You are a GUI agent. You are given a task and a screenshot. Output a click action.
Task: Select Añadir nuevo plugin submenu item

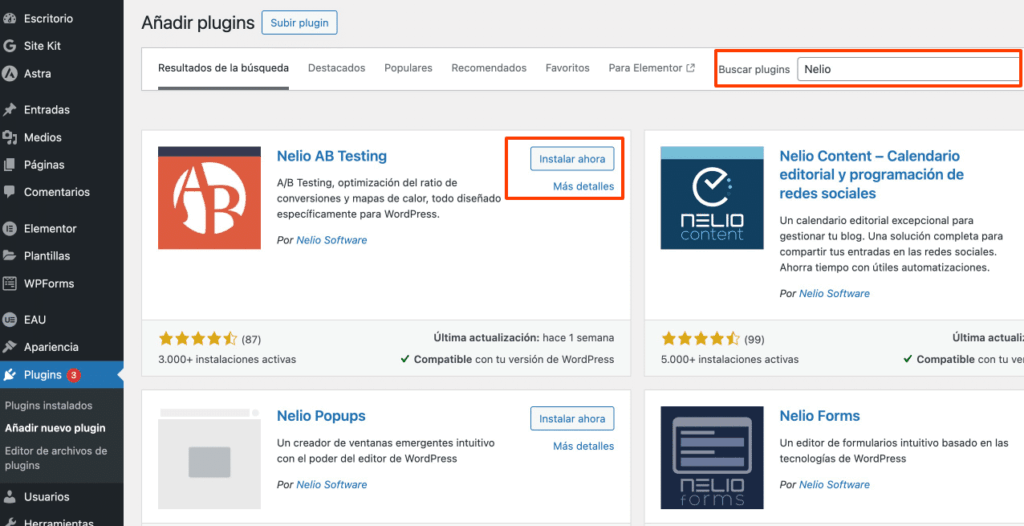click(x=55, y=429)
